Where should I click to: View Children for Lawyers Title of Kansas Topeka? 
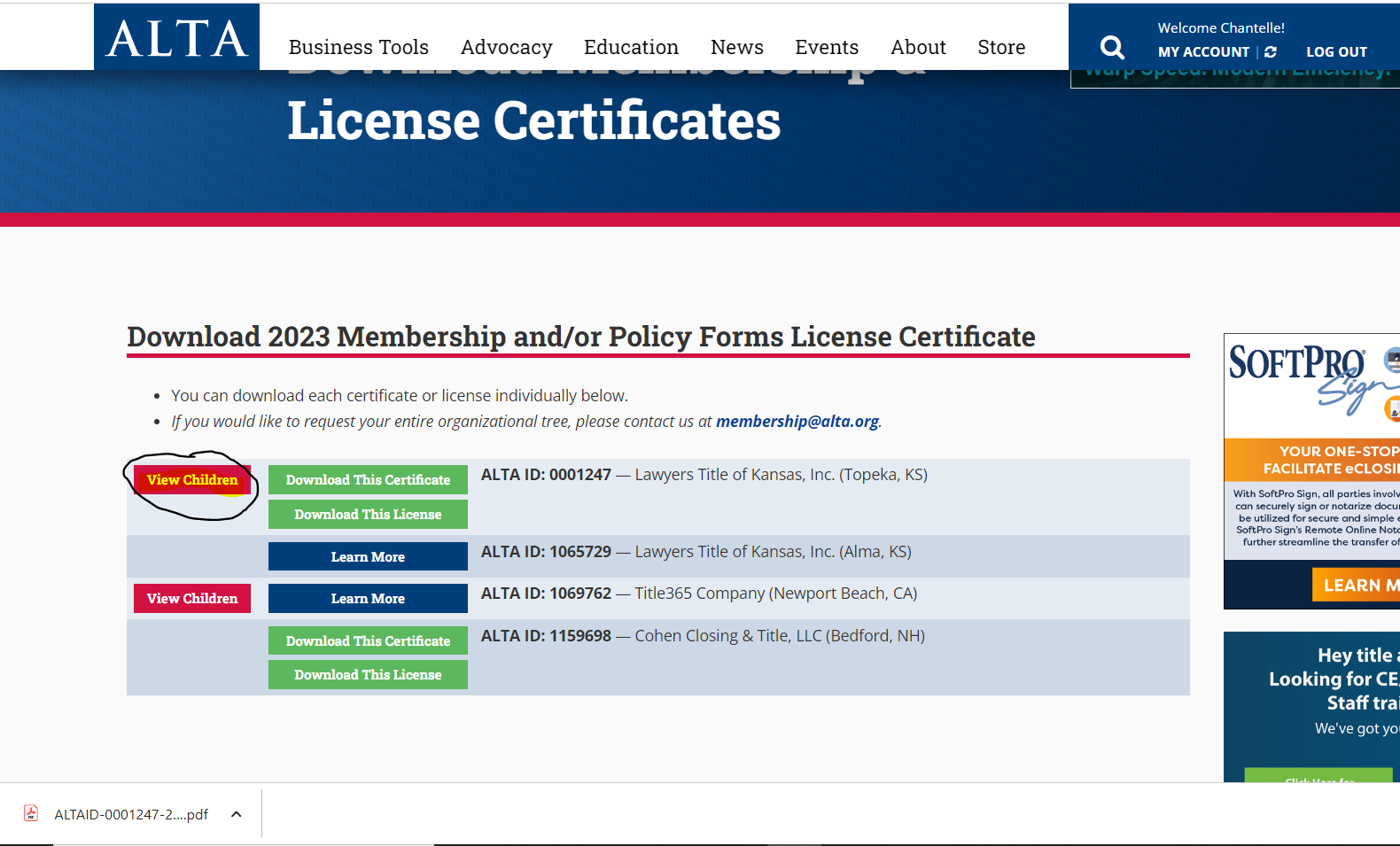pos(192,480)
